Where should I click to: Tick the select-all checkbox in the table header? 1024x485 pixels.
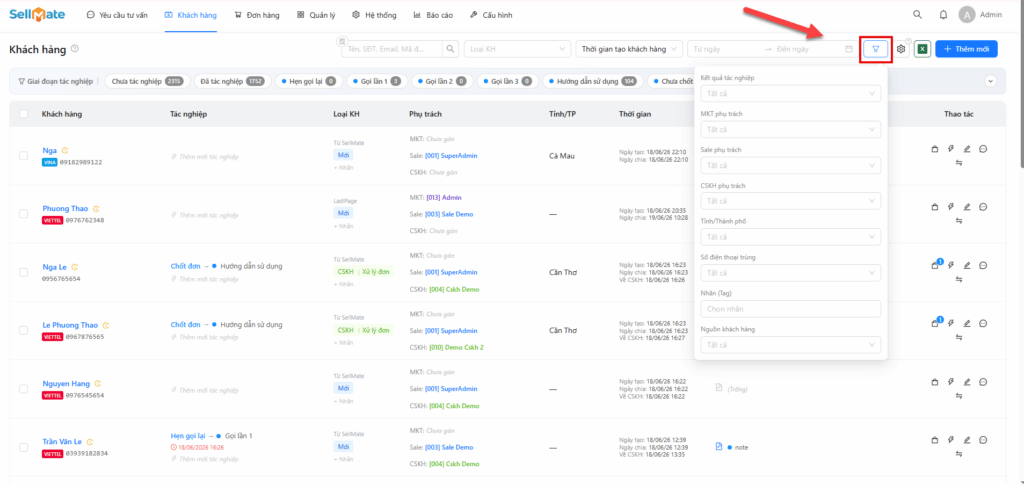(24, 114)
